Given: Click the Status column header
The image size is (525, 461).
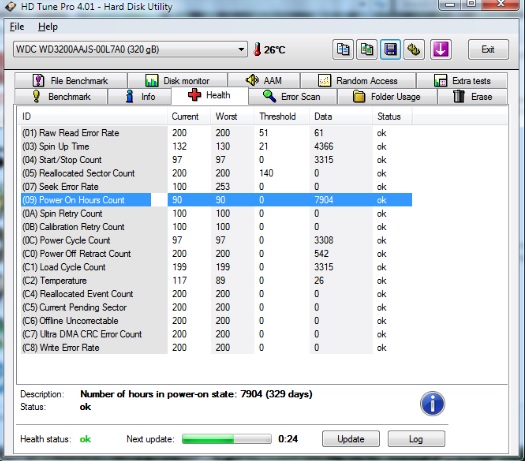Looking at the screenshot, I should pyautogui.click(x=392, y=117).
